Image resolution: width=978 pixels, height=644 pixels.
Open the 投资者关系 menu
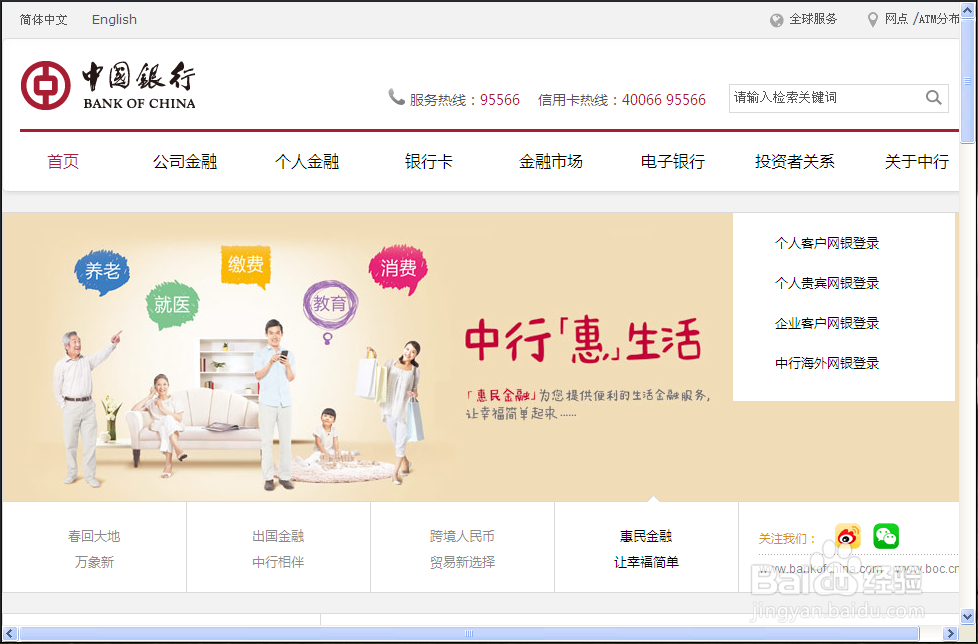(x=795, y=162)
